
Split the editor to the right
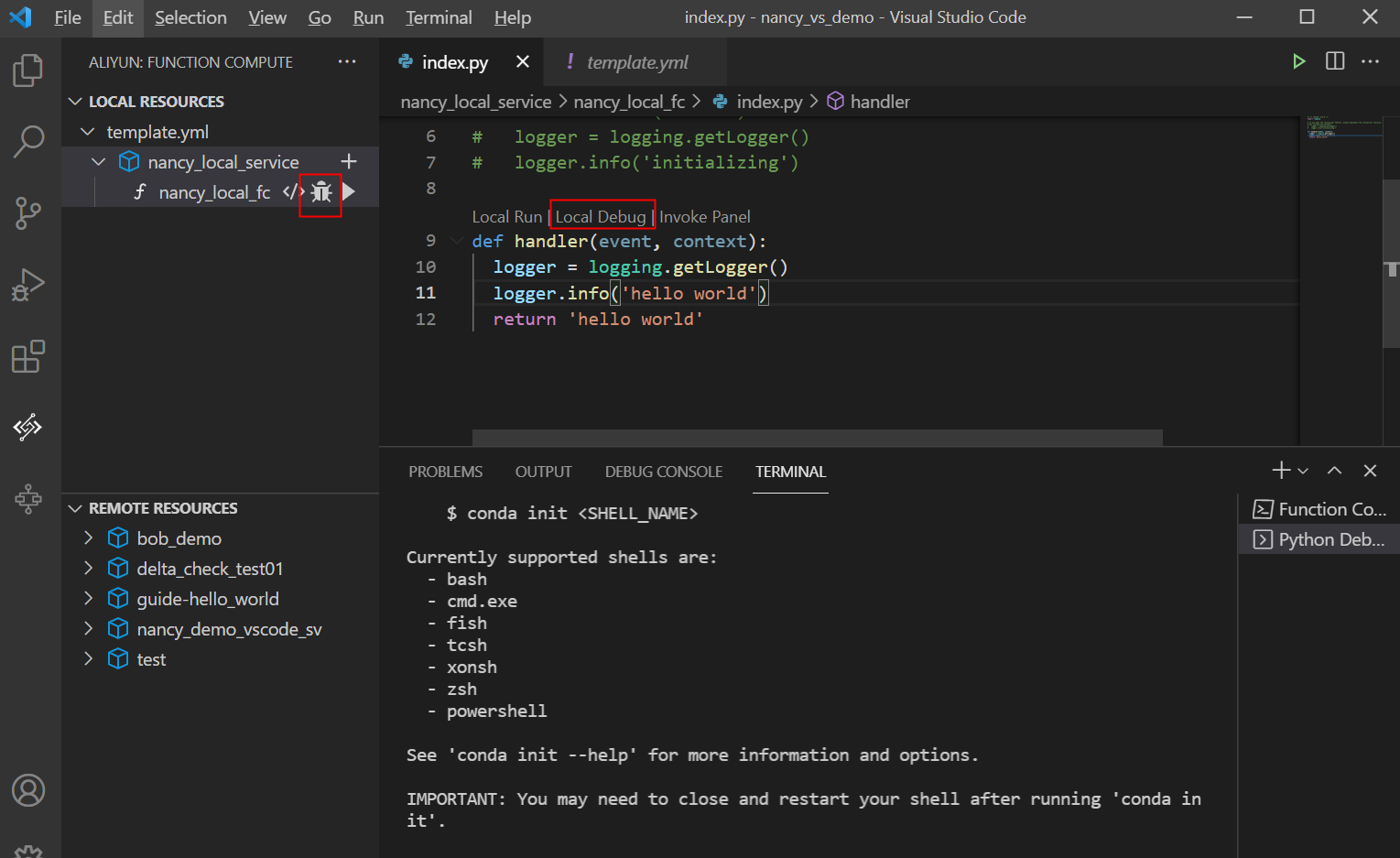tap(1335, 61)
